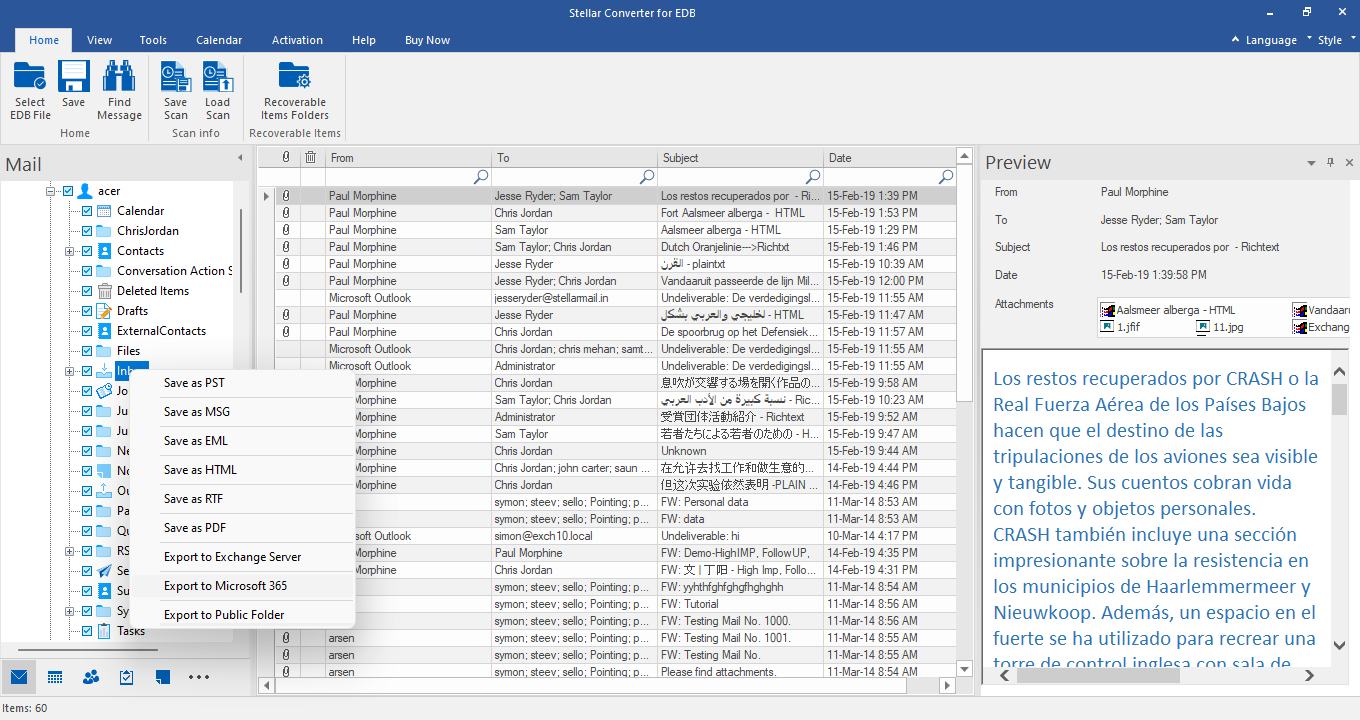Viewport: 1360px width, 720px height.
Task: Open the View ribbon tab
Action: (99, 40)
